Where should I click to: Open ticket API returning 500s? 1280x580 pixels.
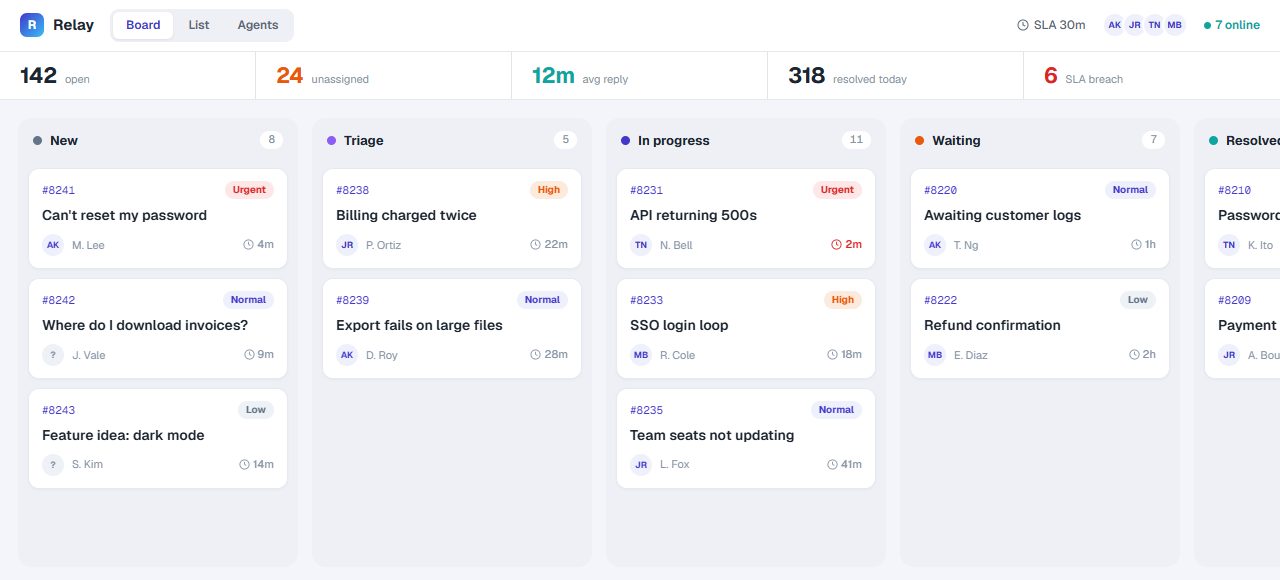pos(746,218)
